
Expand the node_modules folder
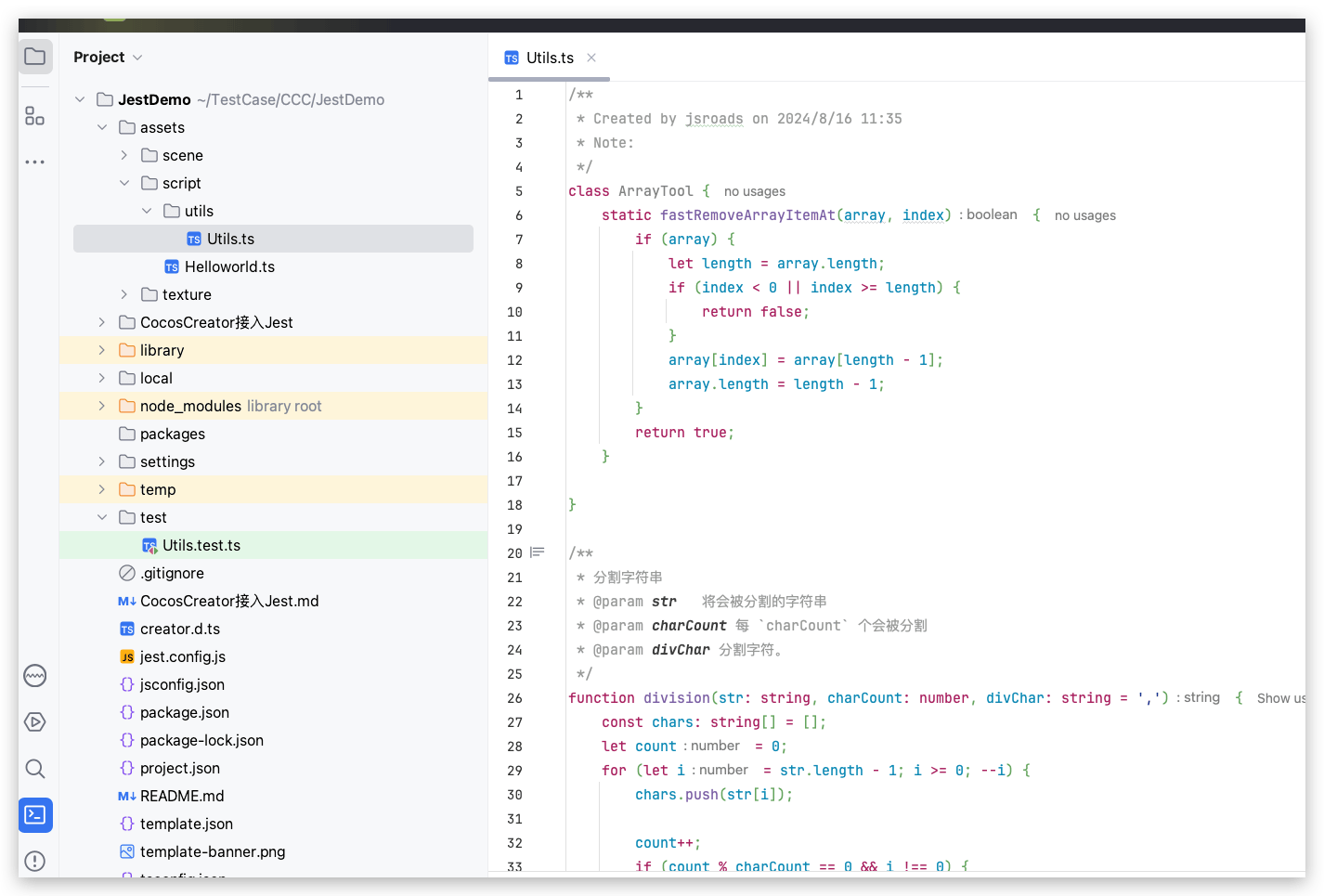click(102, 406)
